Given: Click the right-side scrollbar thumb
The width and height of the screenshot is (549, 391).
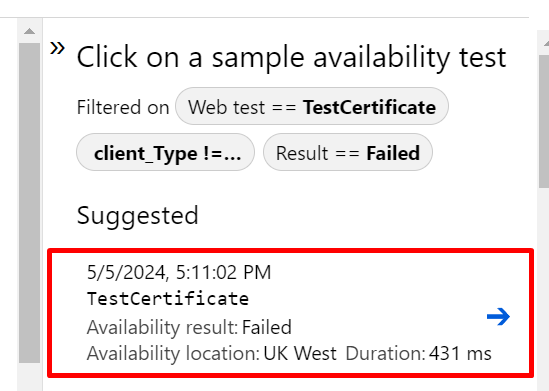Looking at the screenshot, I should pos(544,121).
